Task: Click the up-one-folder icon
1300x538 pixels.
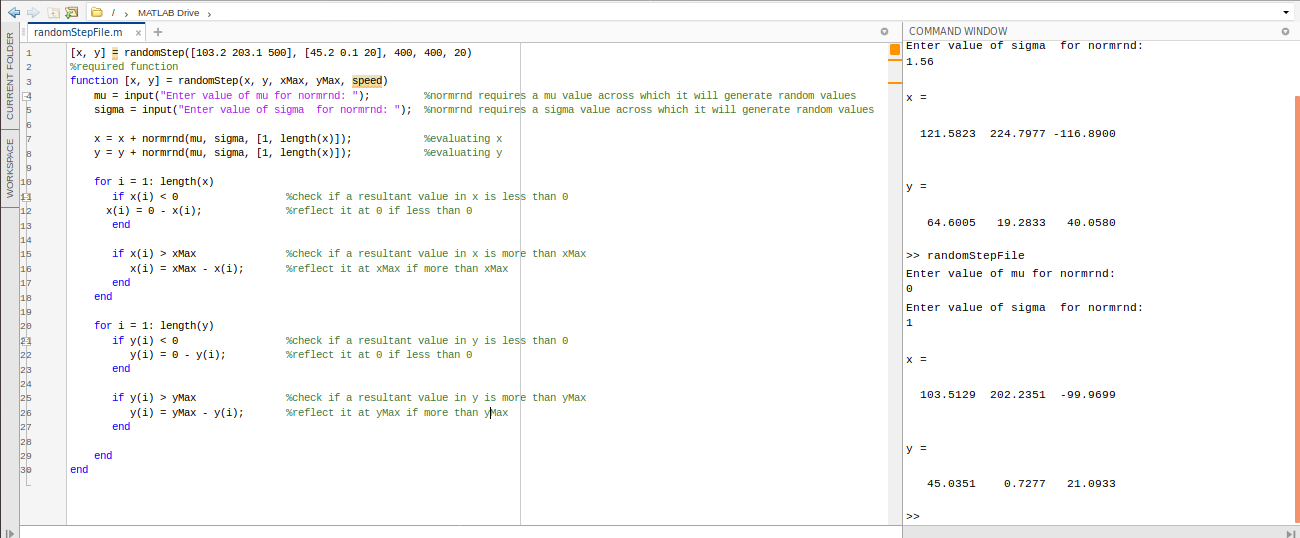Action: 54,12
